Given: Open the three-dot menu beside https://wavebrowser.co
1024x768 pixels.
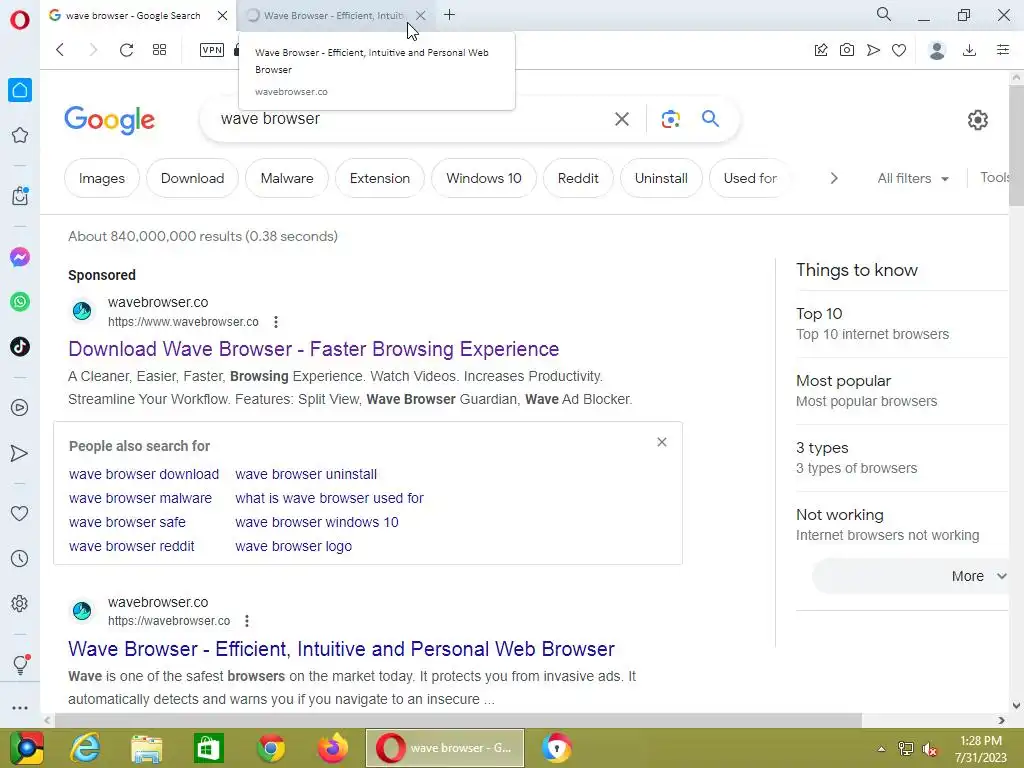Looking at the screenshot, I should click(247, 621).
